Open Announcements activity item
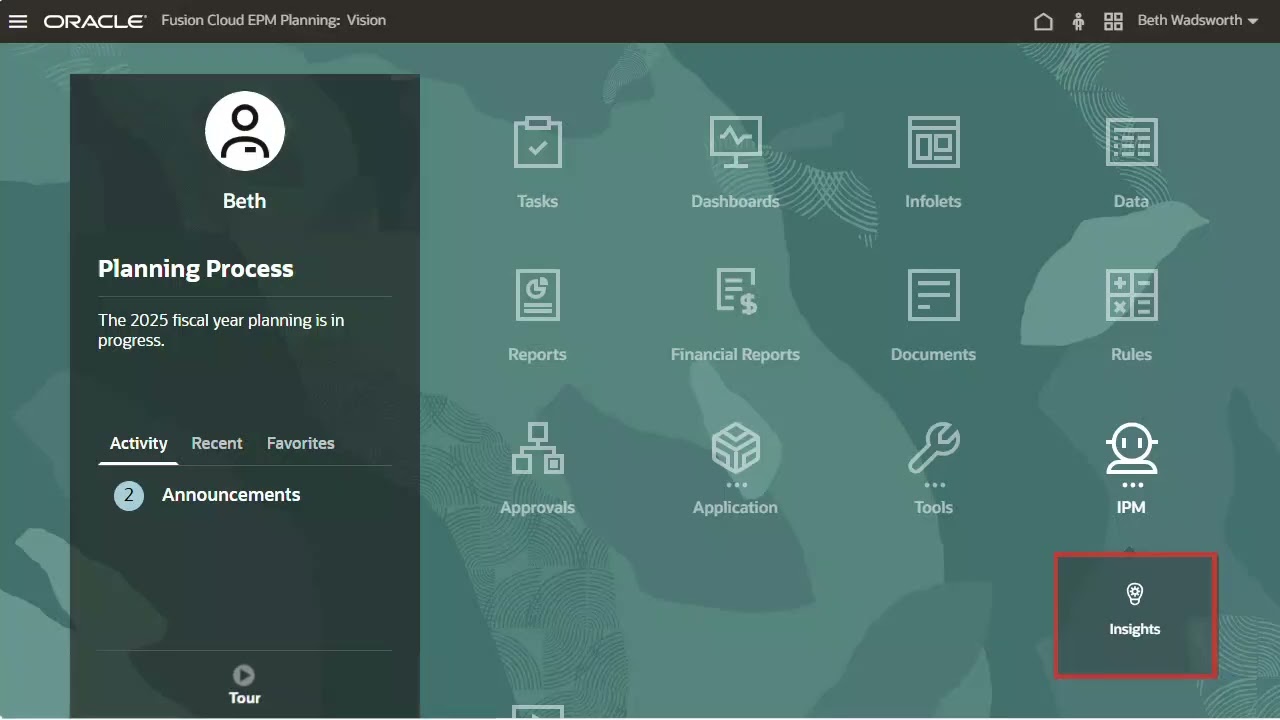 231,495
